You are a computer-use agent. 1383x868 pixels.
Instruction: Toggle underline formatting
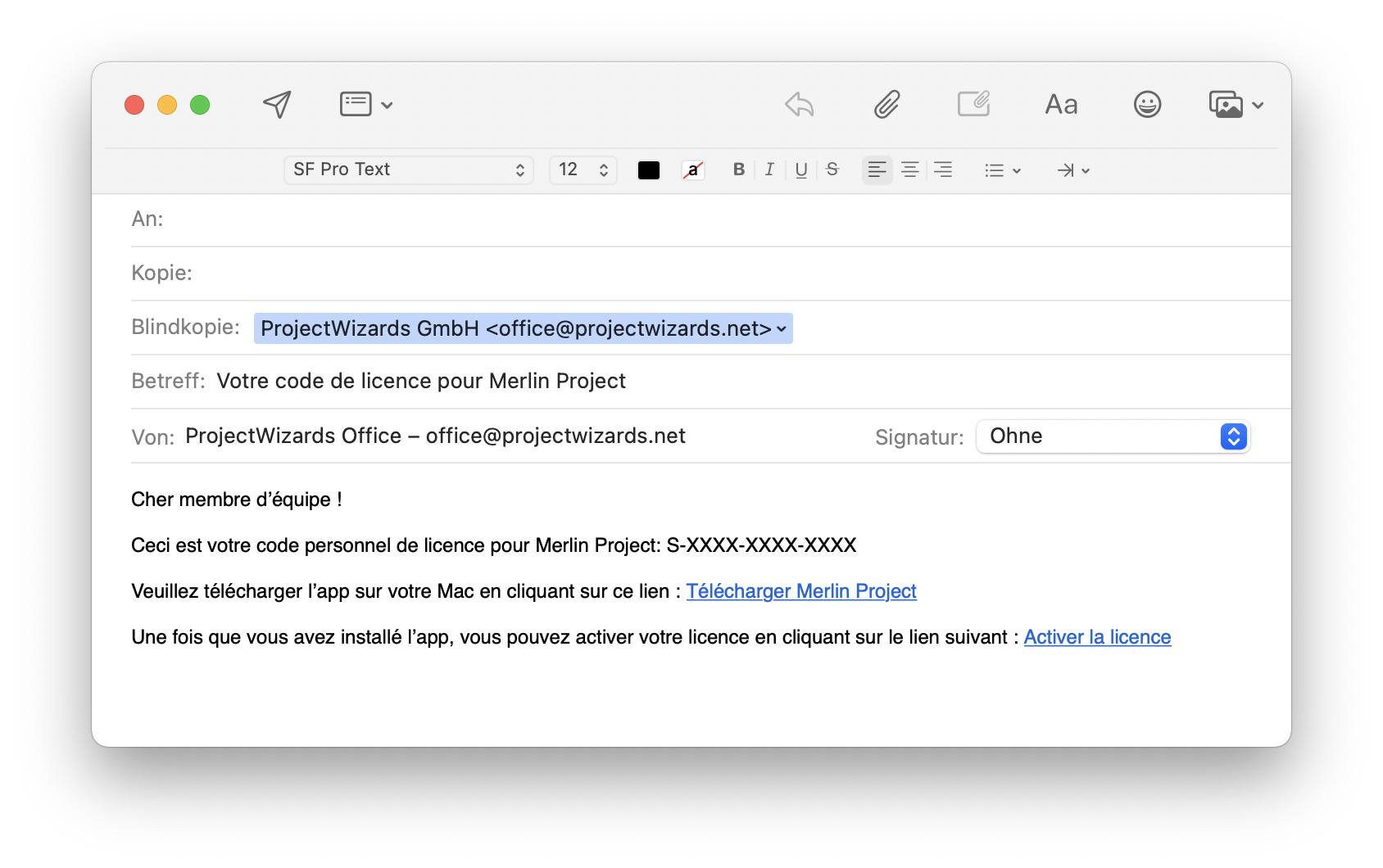coord(800,170)
